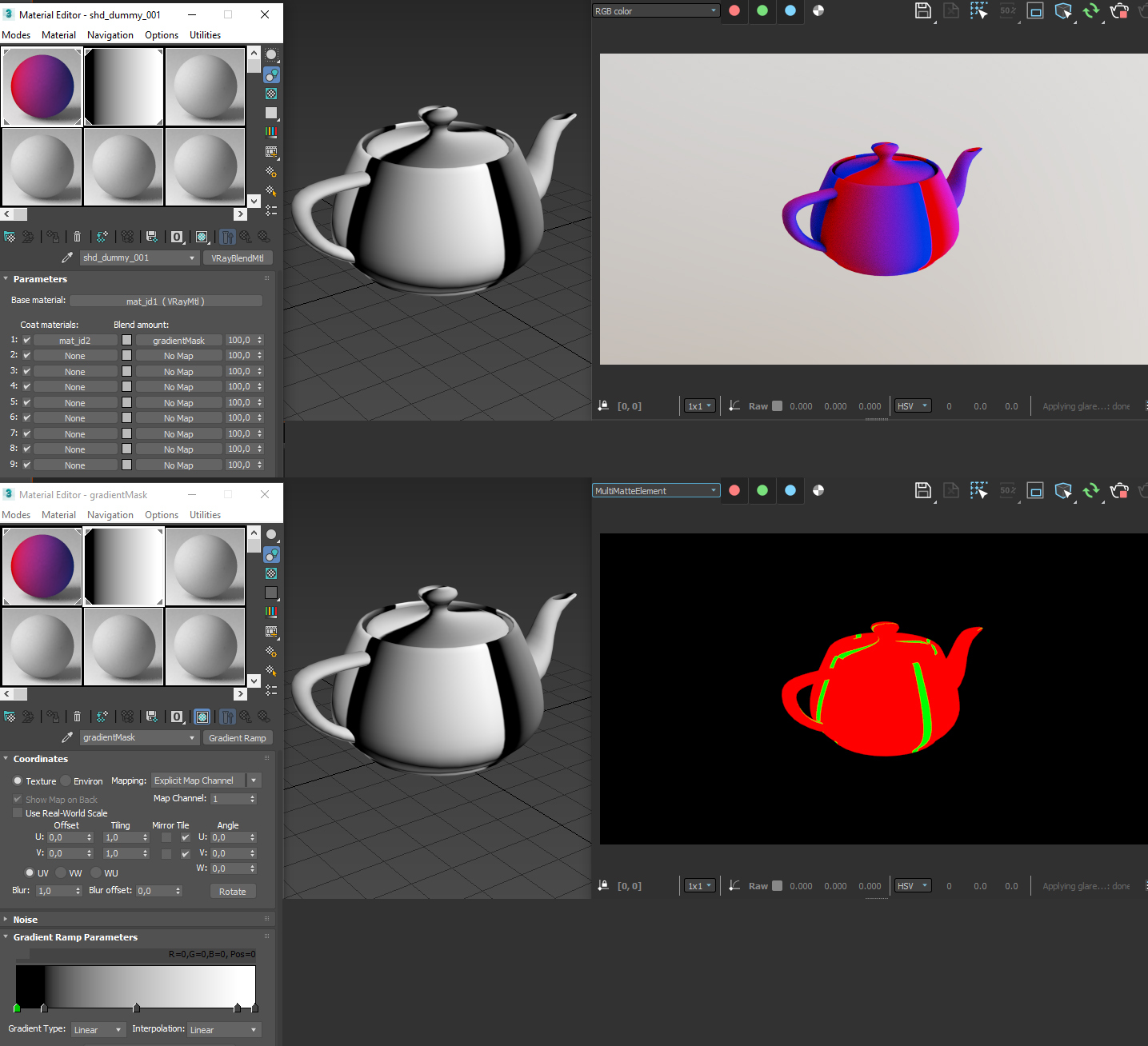Screen dimensions: 1148x1046
Task: Click Assign Material to Selection in shd_dummy_001 editor
Action: coord(53,237)
